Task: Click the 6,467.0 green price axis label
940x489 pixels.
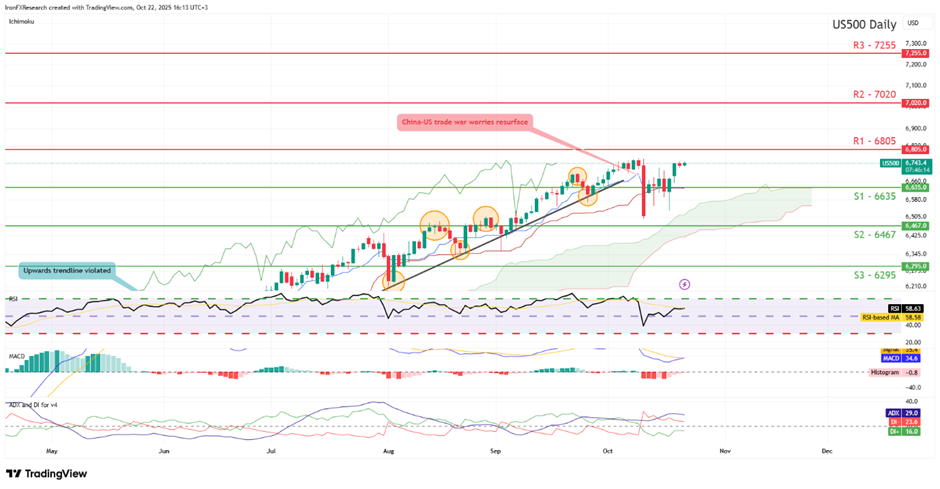Action: 916,226
